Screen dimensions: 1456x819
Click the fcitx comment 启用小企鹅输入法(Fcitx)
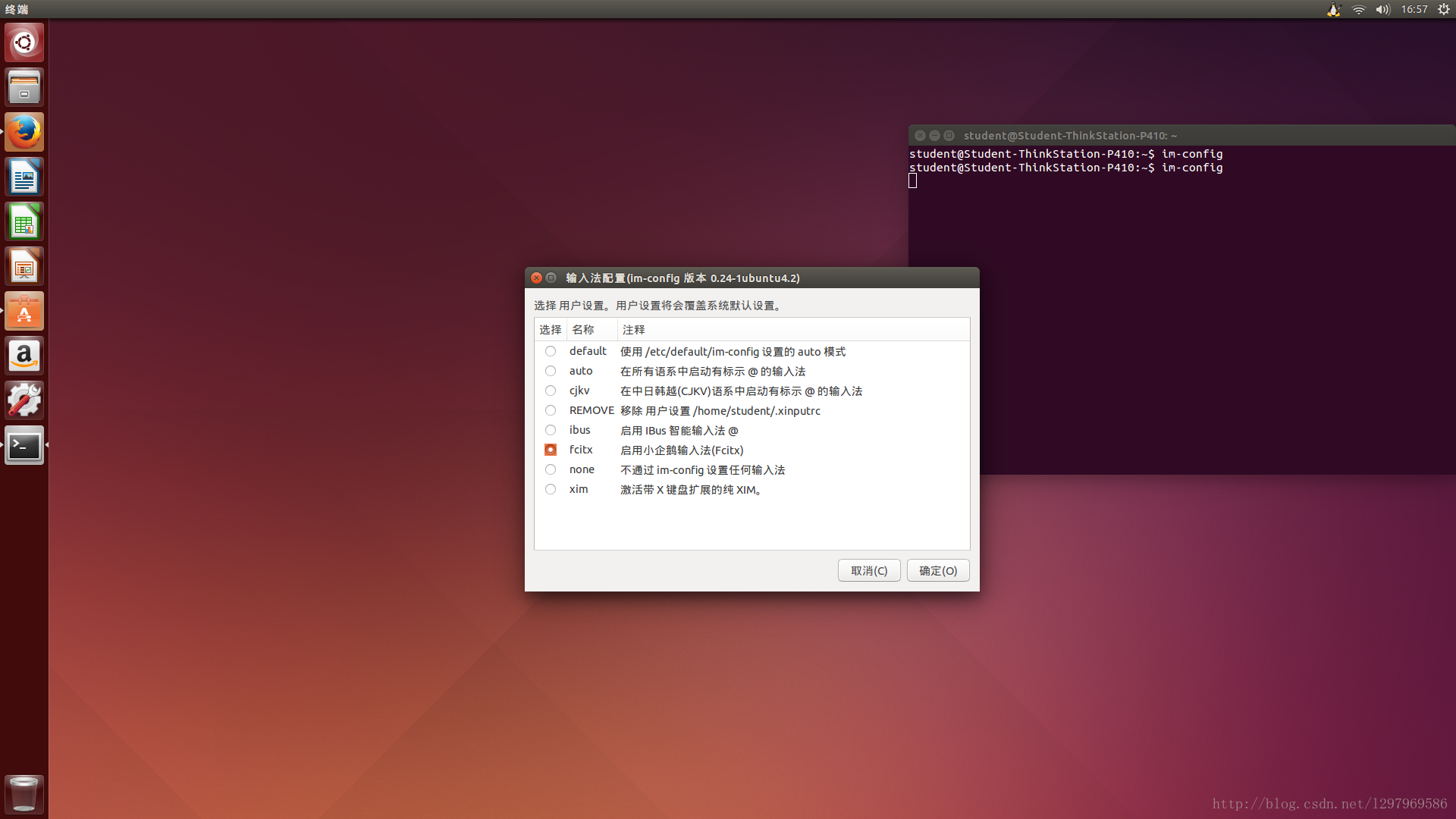tap(682, 450)
